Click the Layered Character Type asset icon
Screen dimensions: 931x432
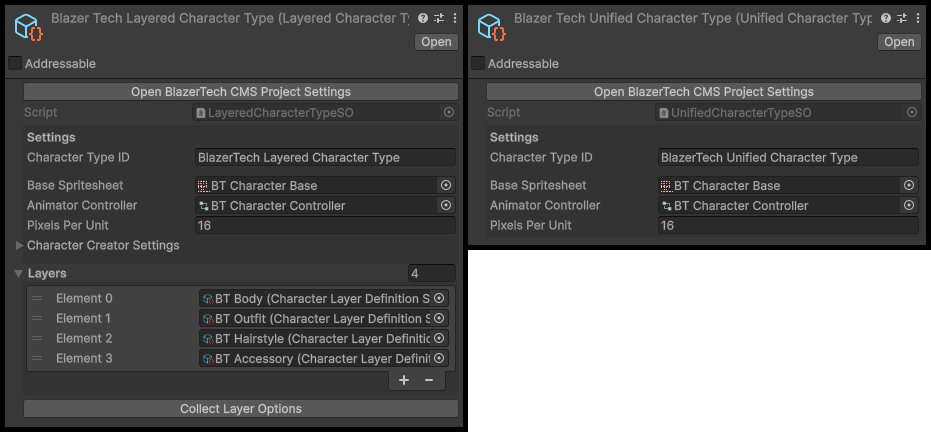tap(28, 27)
